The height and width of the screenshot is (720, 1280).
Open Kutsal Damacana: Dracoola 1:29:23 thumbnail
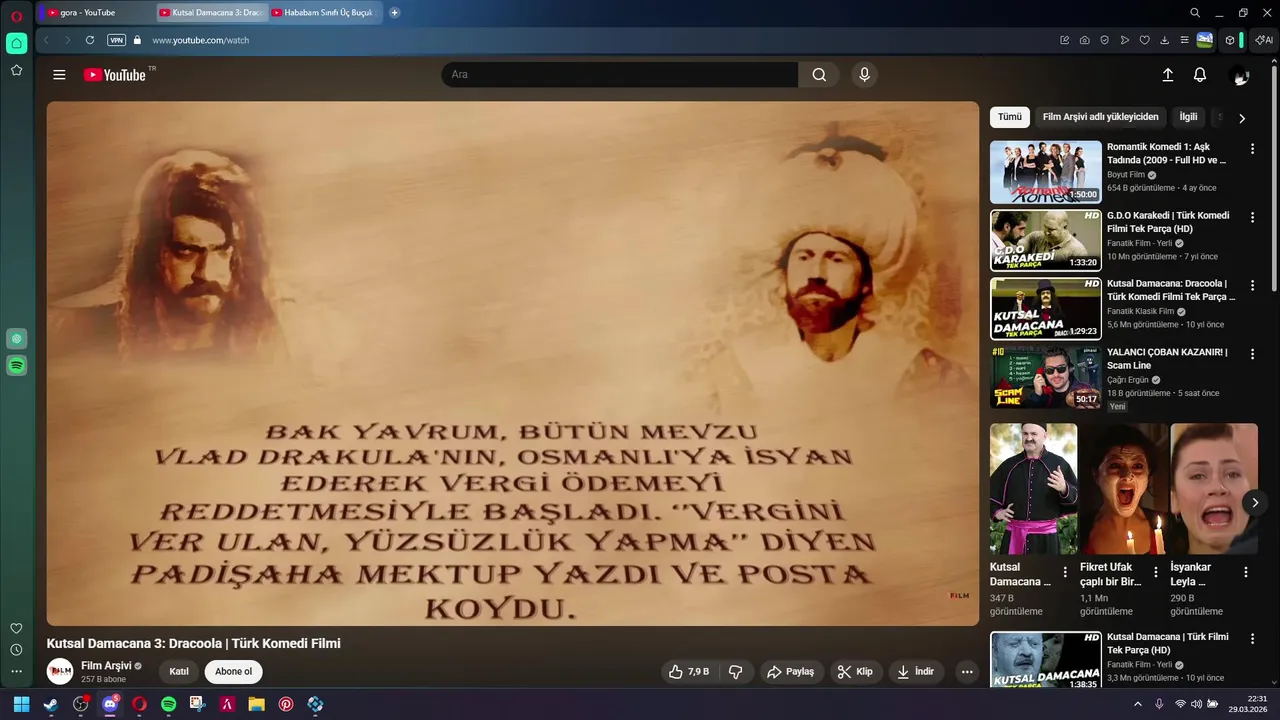coord(1046,308)
